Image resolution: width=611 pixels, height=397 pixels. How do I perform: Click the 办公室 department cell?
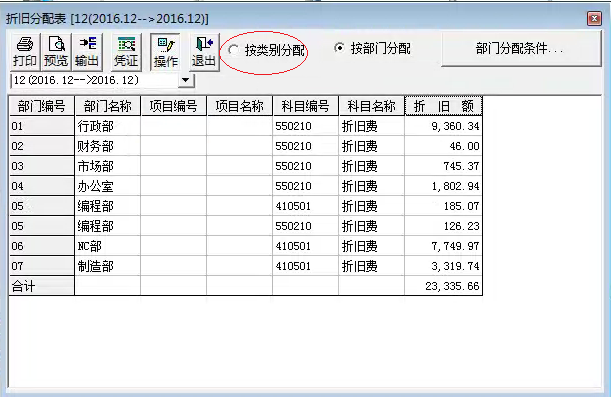click(x=108, y=186)
